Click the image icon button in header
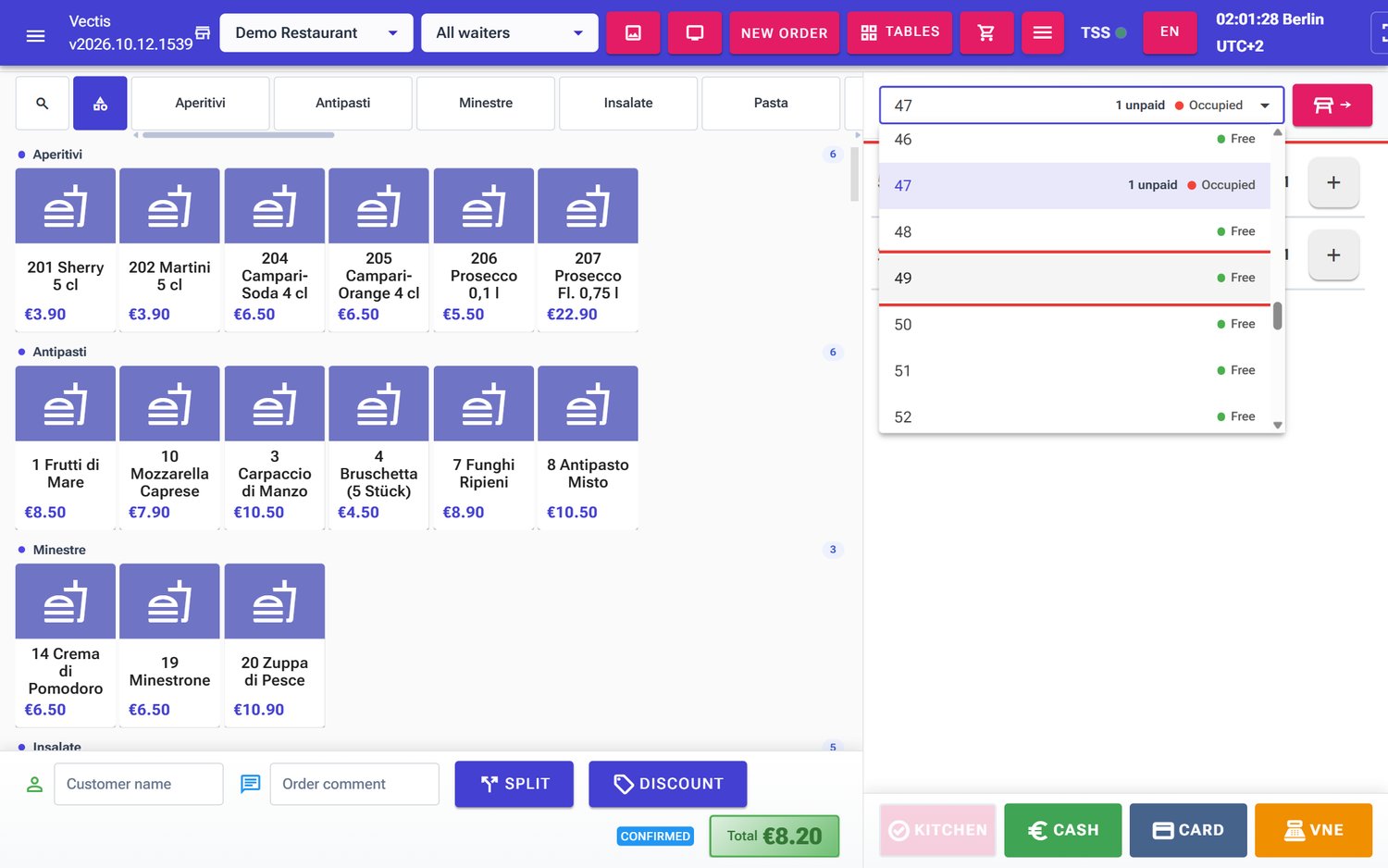This screenshot has width=1388, height=868. [x=633, y=33]
